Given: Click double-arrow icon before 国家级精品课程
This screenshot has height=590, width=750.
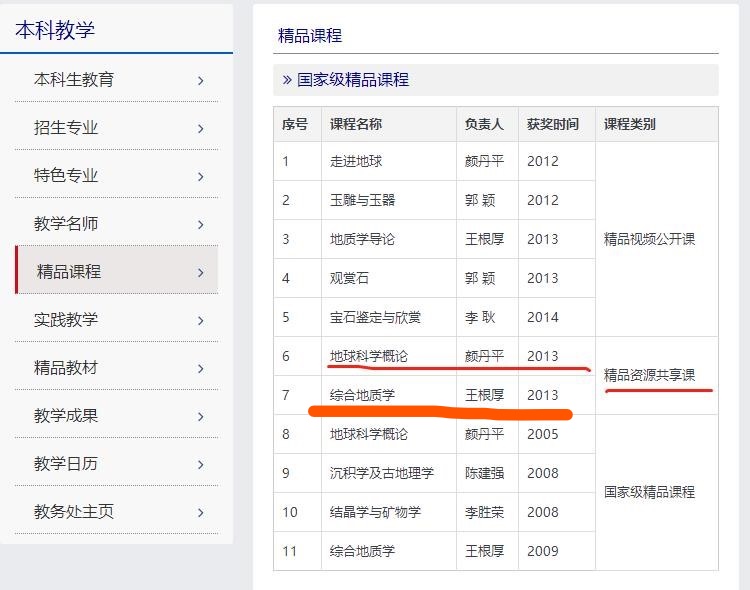Looking at the screenshot, I should [287, 80].
